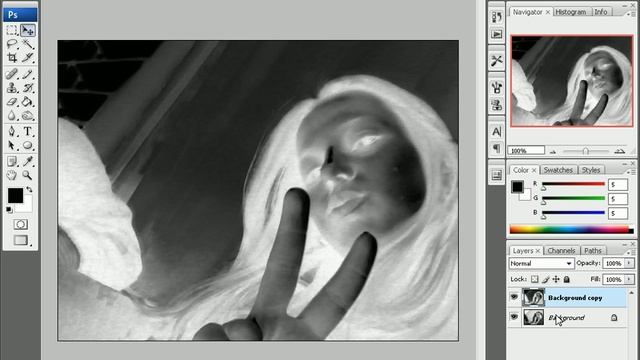Pick a color from the spectrum ramp
Screen dimensions: 640x360
571,230
